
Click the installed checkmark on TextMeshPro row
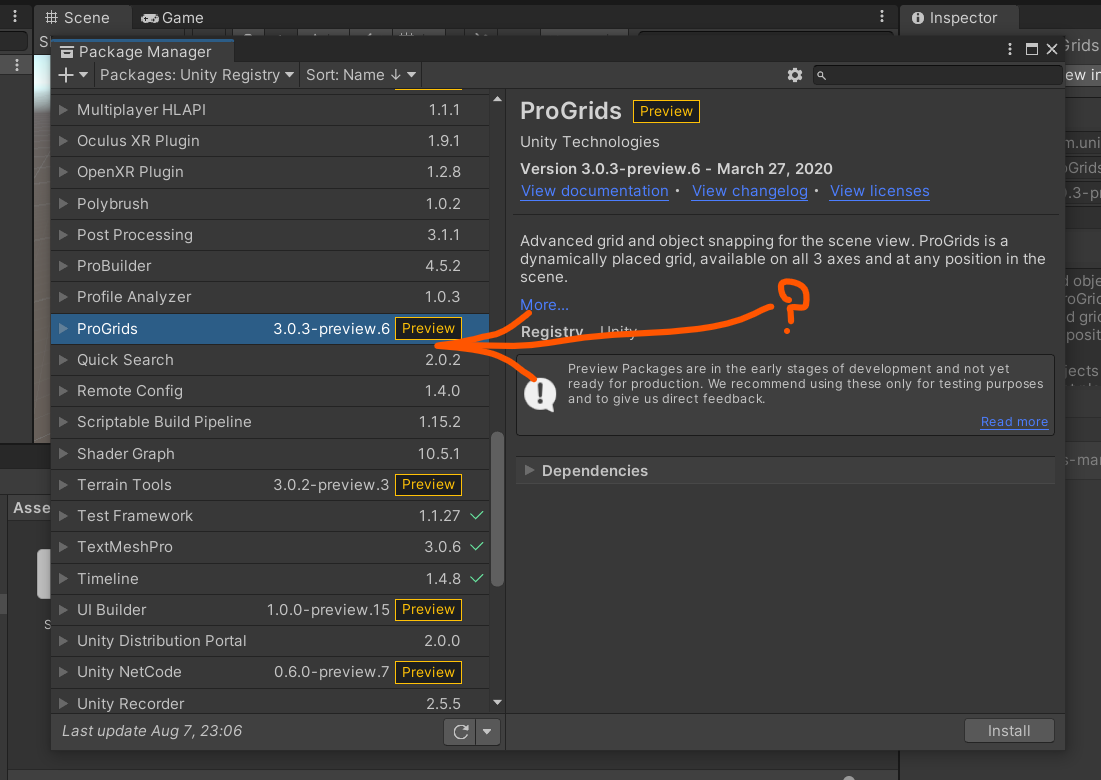point(477,547)
